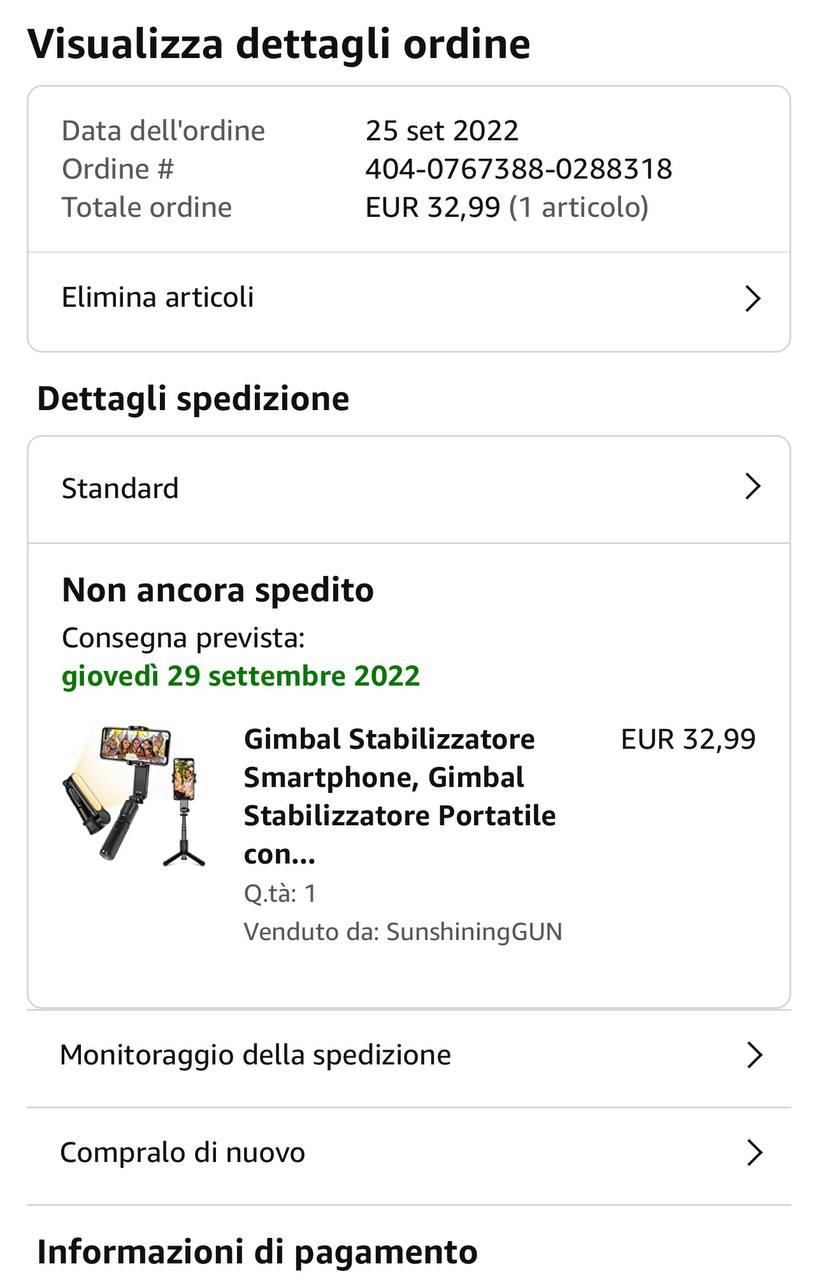Click the order date 25 set 2022
This screenshot has width=818, height=1280.
click(442, 131)
